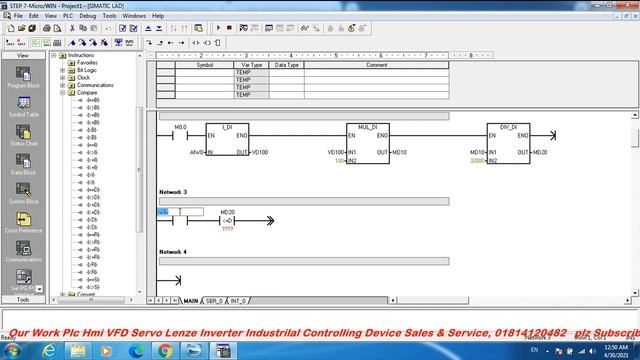Viewport: 640px width, 360px height.
Task: Collapse the Compare folder
Action: 62,93
